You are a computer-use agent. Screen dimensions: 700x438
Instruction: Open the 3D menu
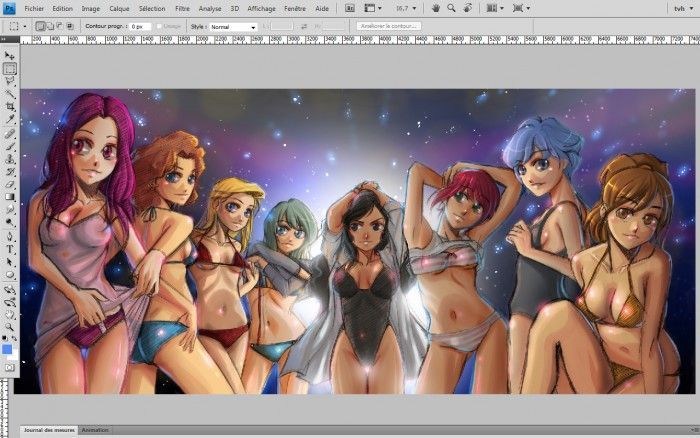234,8
